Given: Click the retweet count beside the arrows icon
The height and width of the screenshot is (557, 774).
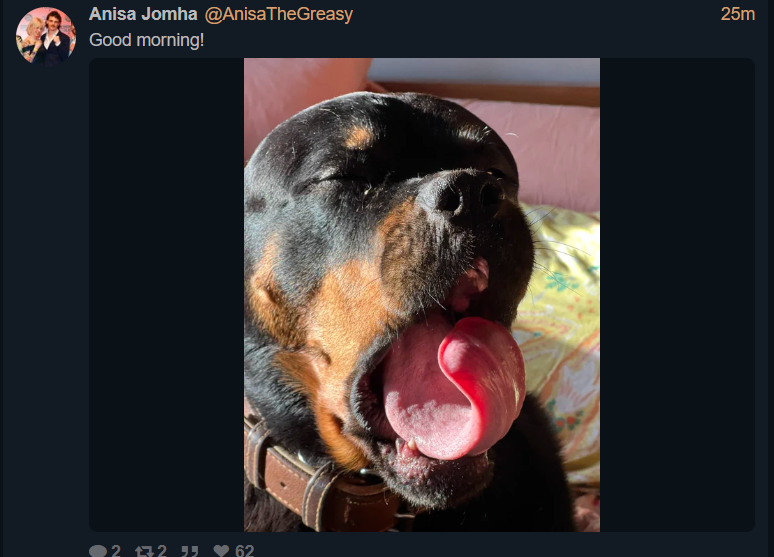Looking at the screenshot, I should (x=162, y=551).
